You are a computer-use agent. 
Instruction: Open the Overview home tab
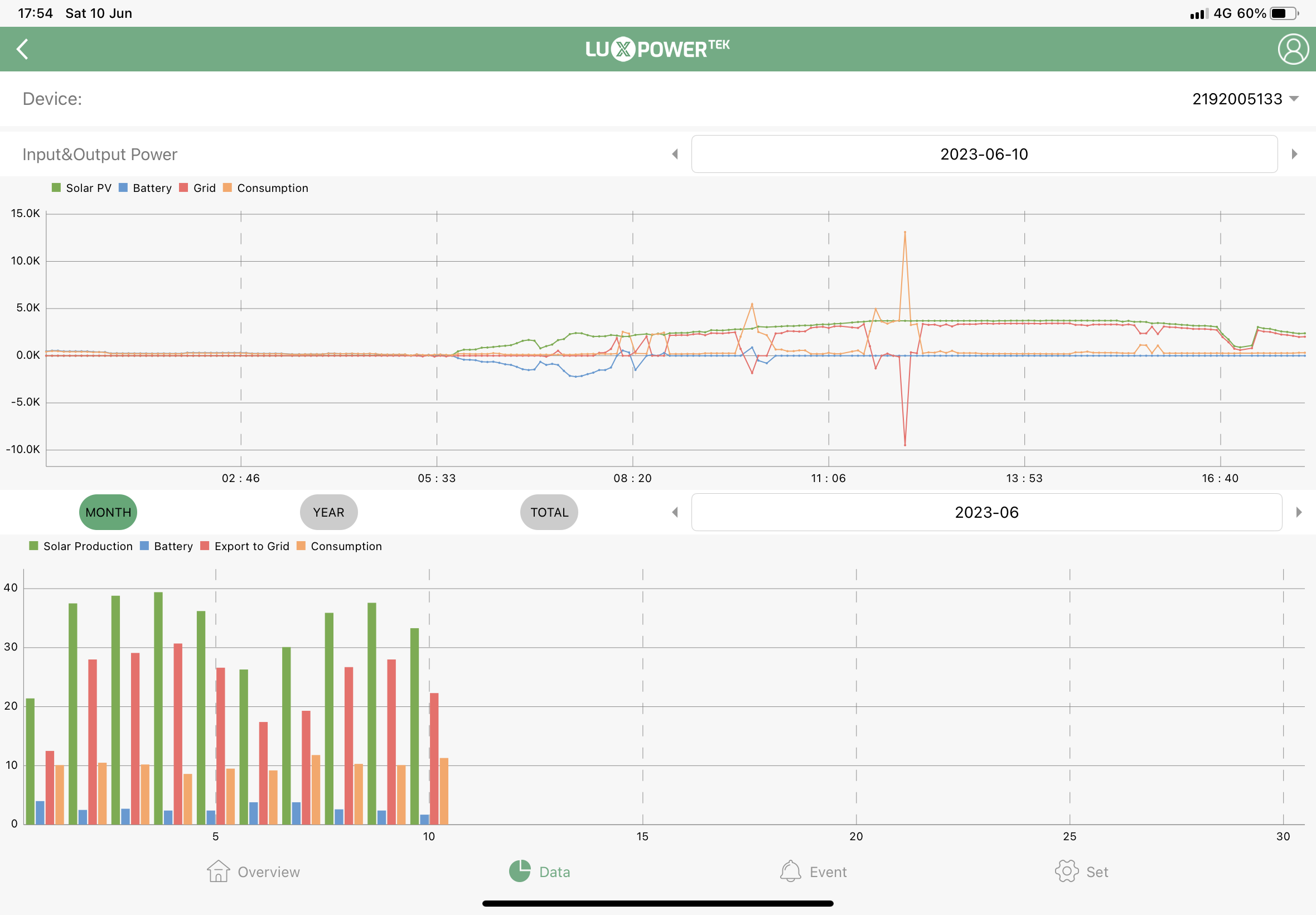click(x=253, y=871)
